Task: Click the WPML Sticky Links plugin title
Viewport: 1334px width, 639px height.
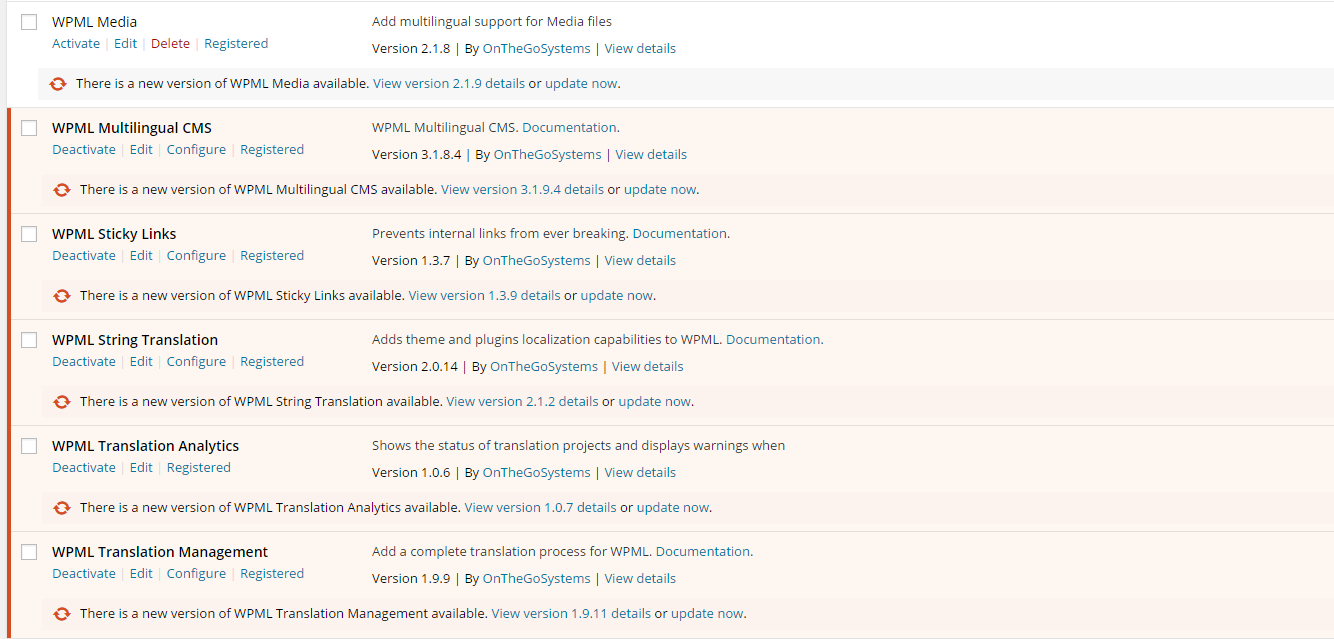Action: [x=114, y=234]
